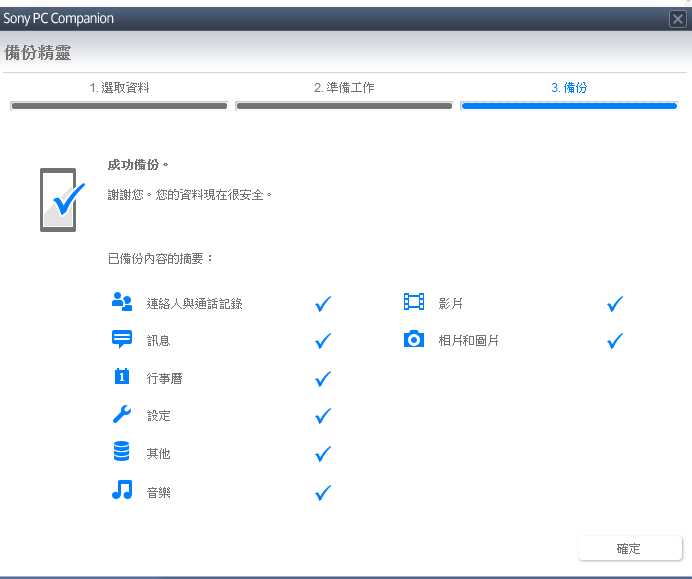Screen dimensions: 692x579
Task: Select the contacts and call log icon
Action: pos(122,301)
